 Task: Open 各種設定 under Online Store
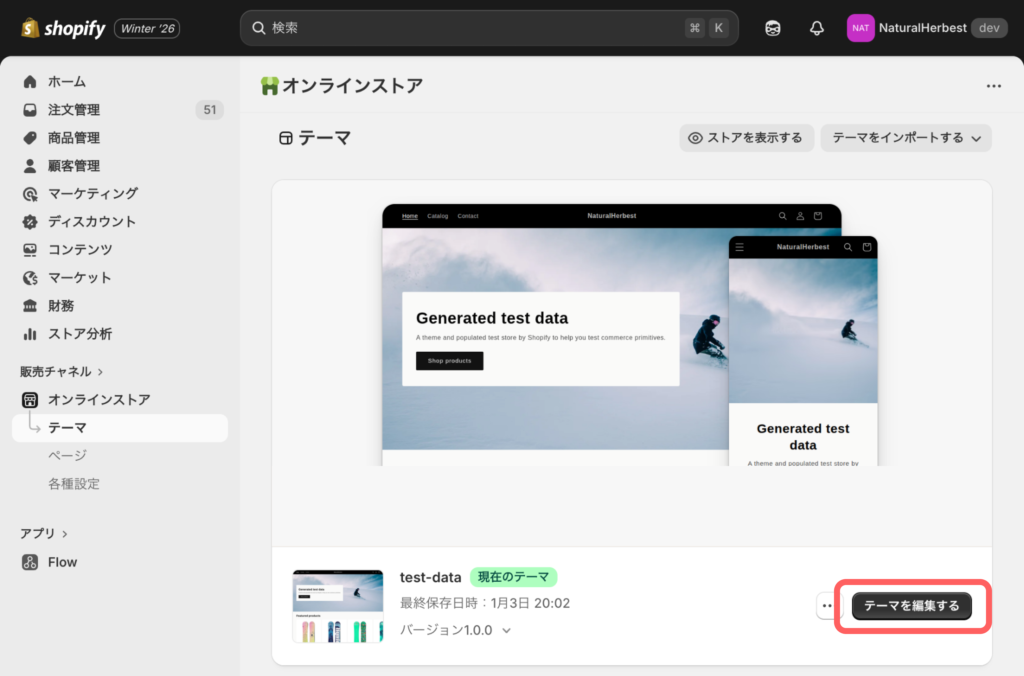[x=74, y=484]
